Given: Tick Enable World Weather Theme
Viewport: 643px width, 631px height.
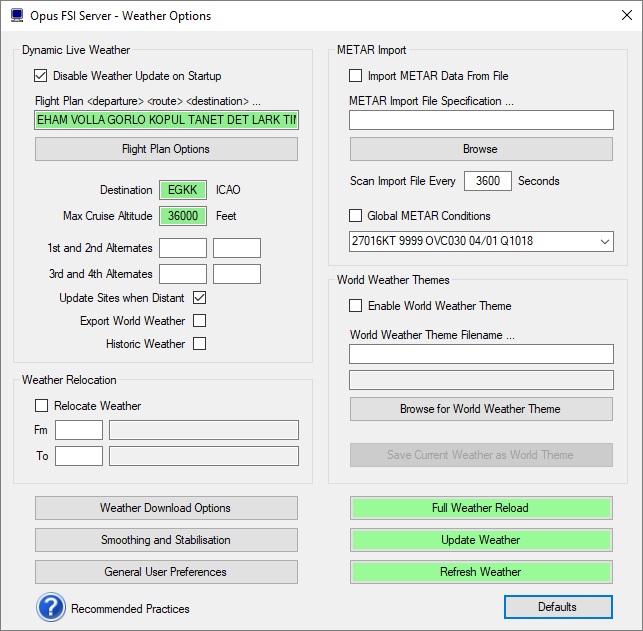Looking at the screenshot, I should (356, 306).
